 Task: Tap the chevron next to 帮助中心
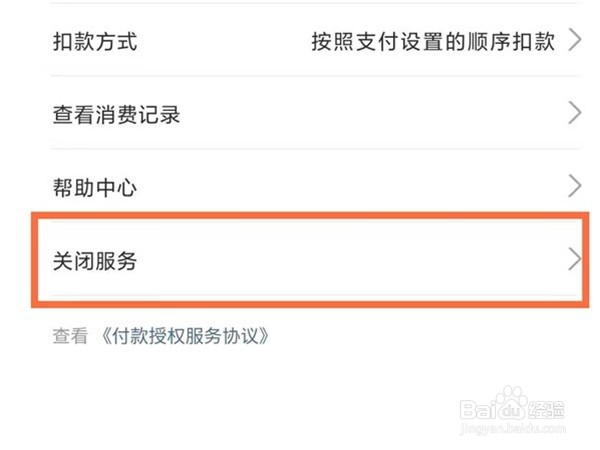574,186
